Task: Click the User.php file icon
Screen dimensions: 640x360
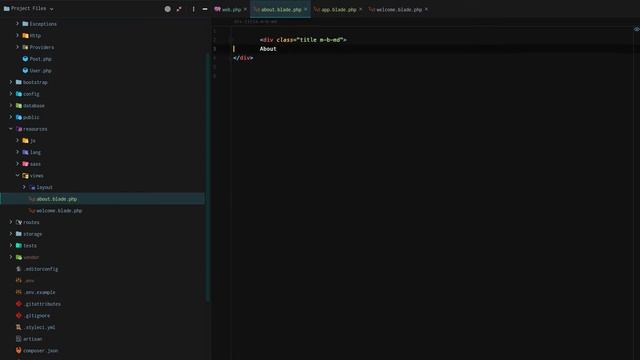Action: click(x=25, y=71)
